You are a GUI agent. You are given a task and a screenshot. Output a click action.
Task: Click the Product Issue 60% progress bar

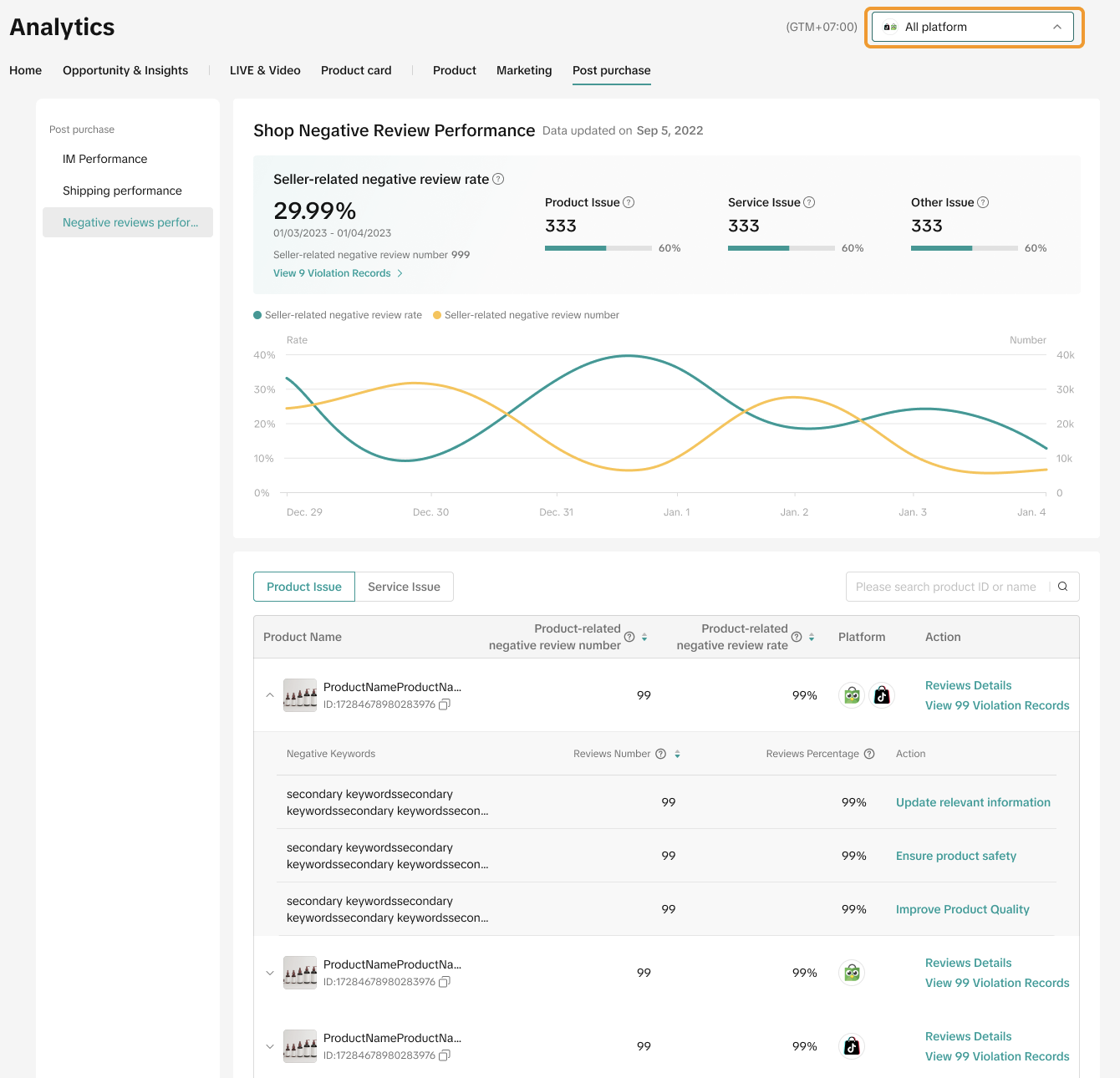598,248
